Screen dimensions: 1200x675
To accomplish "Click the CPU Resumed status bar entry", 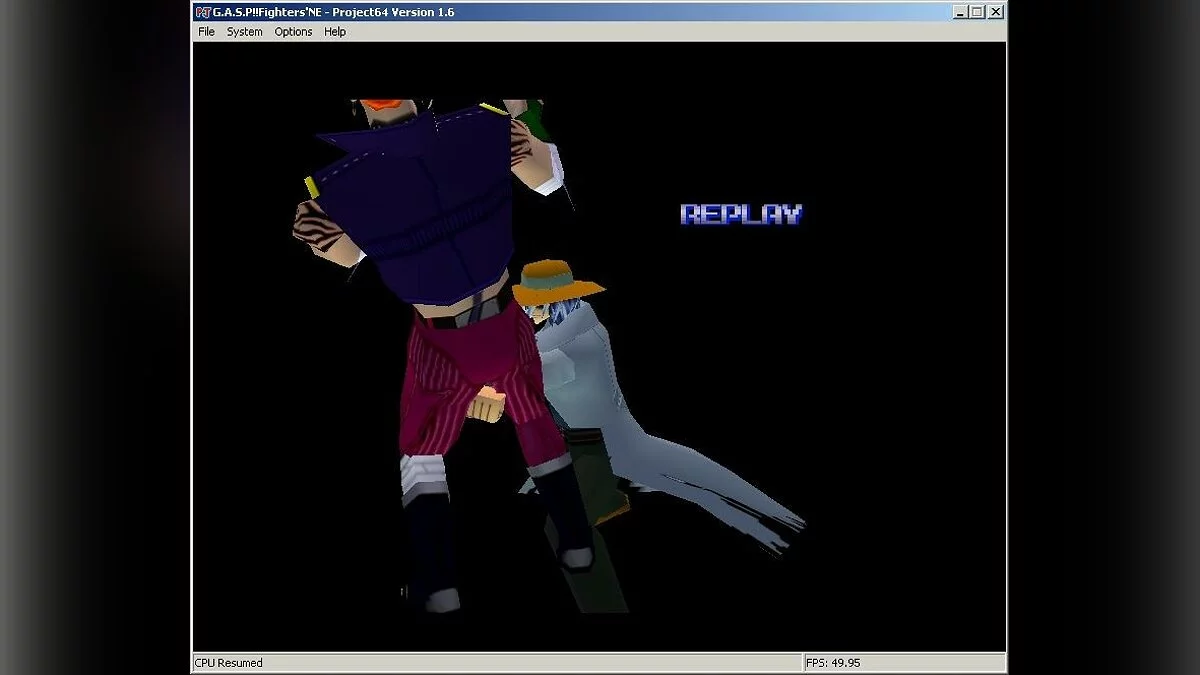I will click(x=498, y=662).
